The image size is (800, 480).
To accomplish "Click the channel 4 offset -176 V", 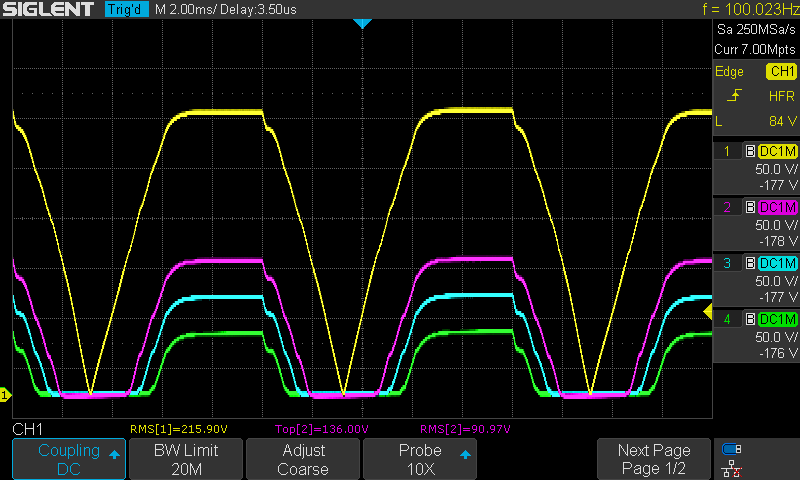I will click(778, 353).
